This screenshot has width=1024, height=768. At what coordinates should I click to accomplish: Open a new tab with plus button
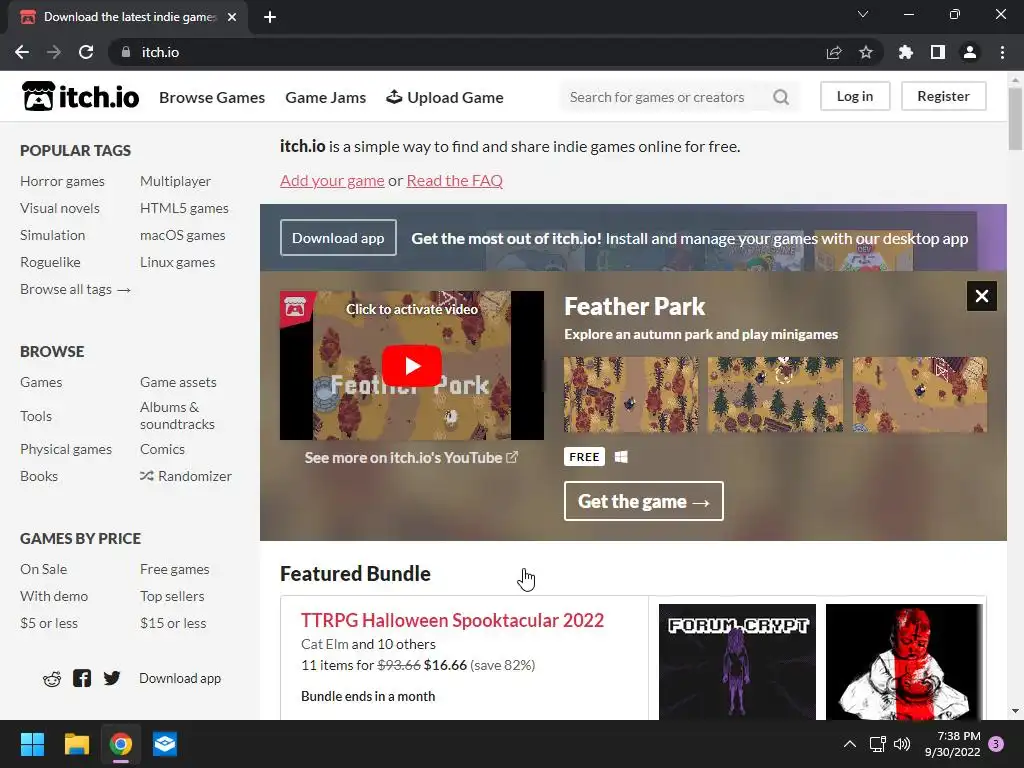point(270,17)
